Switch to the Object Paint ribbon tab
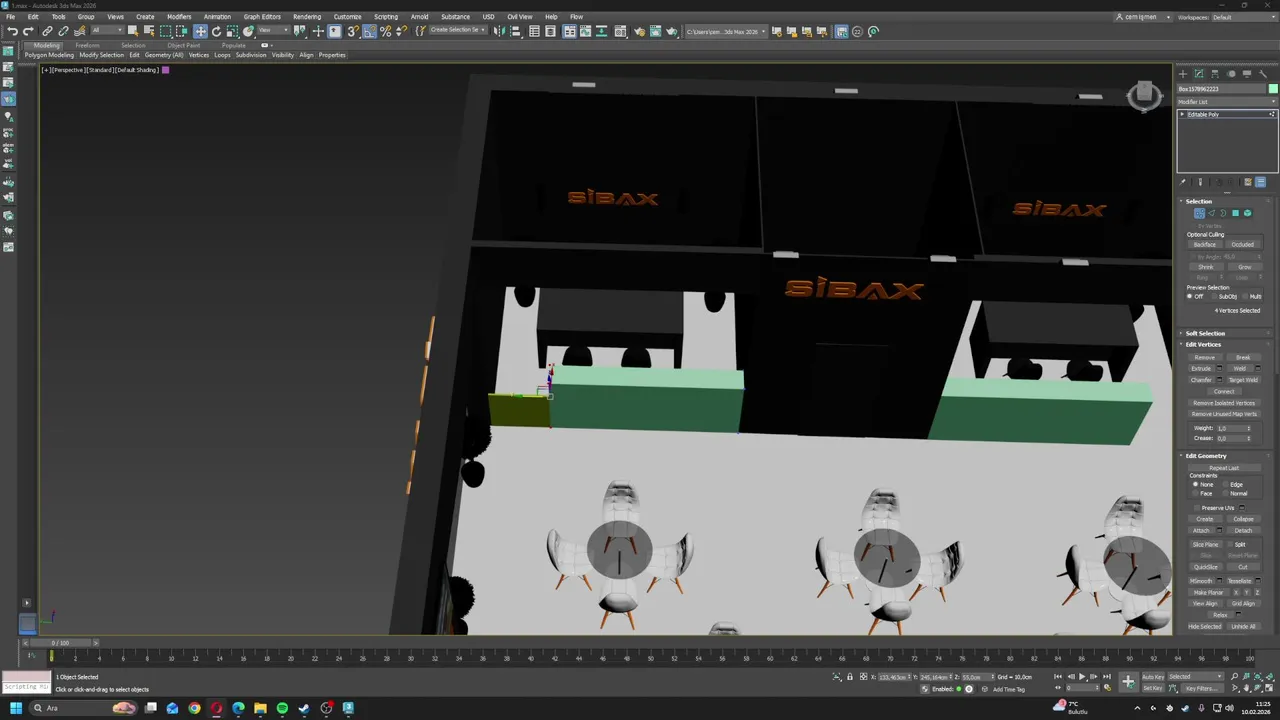This screenshot has height=720, width=1280. (x=184, y=45)
